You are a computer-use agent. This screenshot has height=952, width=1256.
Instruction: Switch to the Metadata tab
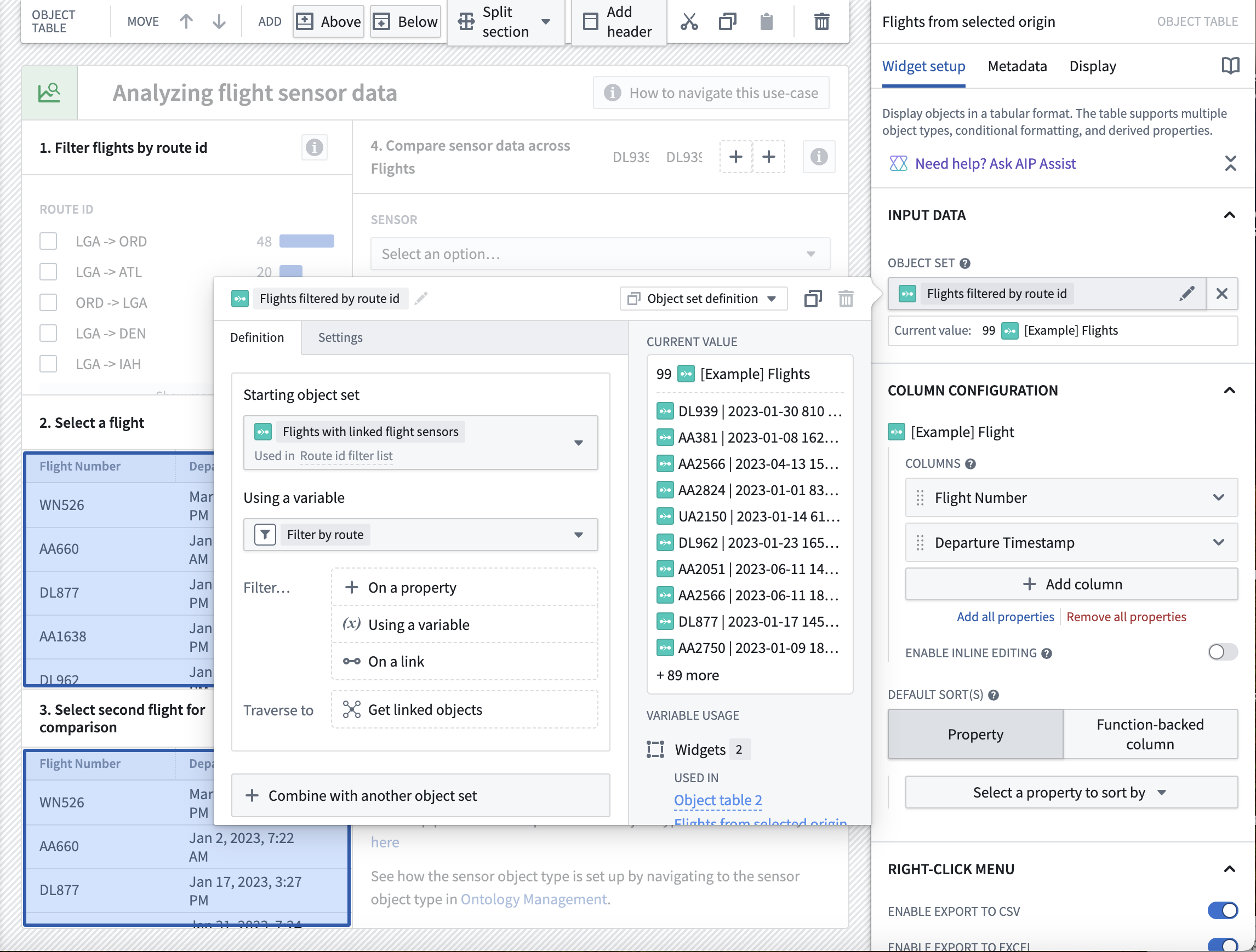(1017, 66)
